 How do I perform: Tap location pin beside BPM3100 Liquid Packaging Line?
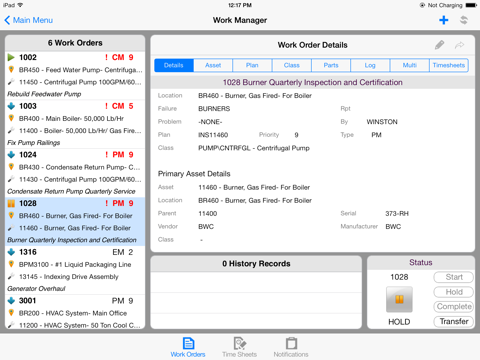click(x=11, y=264)
